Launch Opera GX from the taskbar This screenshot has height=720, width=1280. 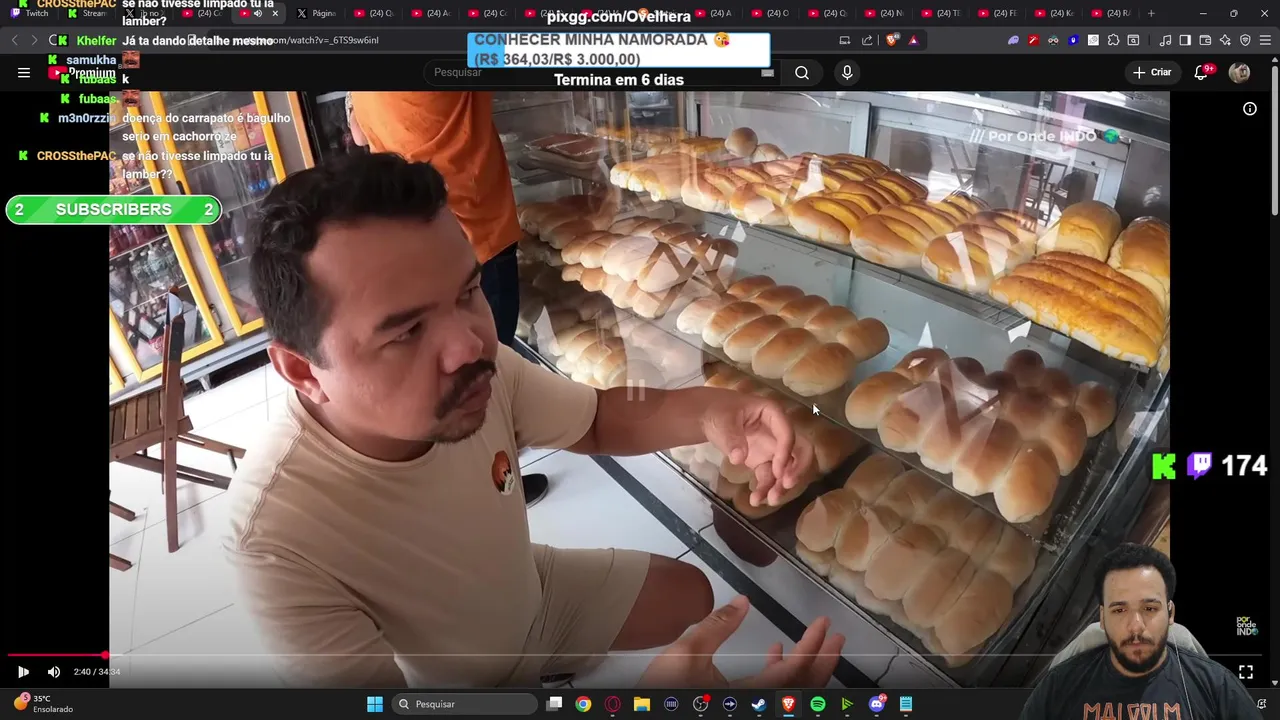[x=612, y=704]
